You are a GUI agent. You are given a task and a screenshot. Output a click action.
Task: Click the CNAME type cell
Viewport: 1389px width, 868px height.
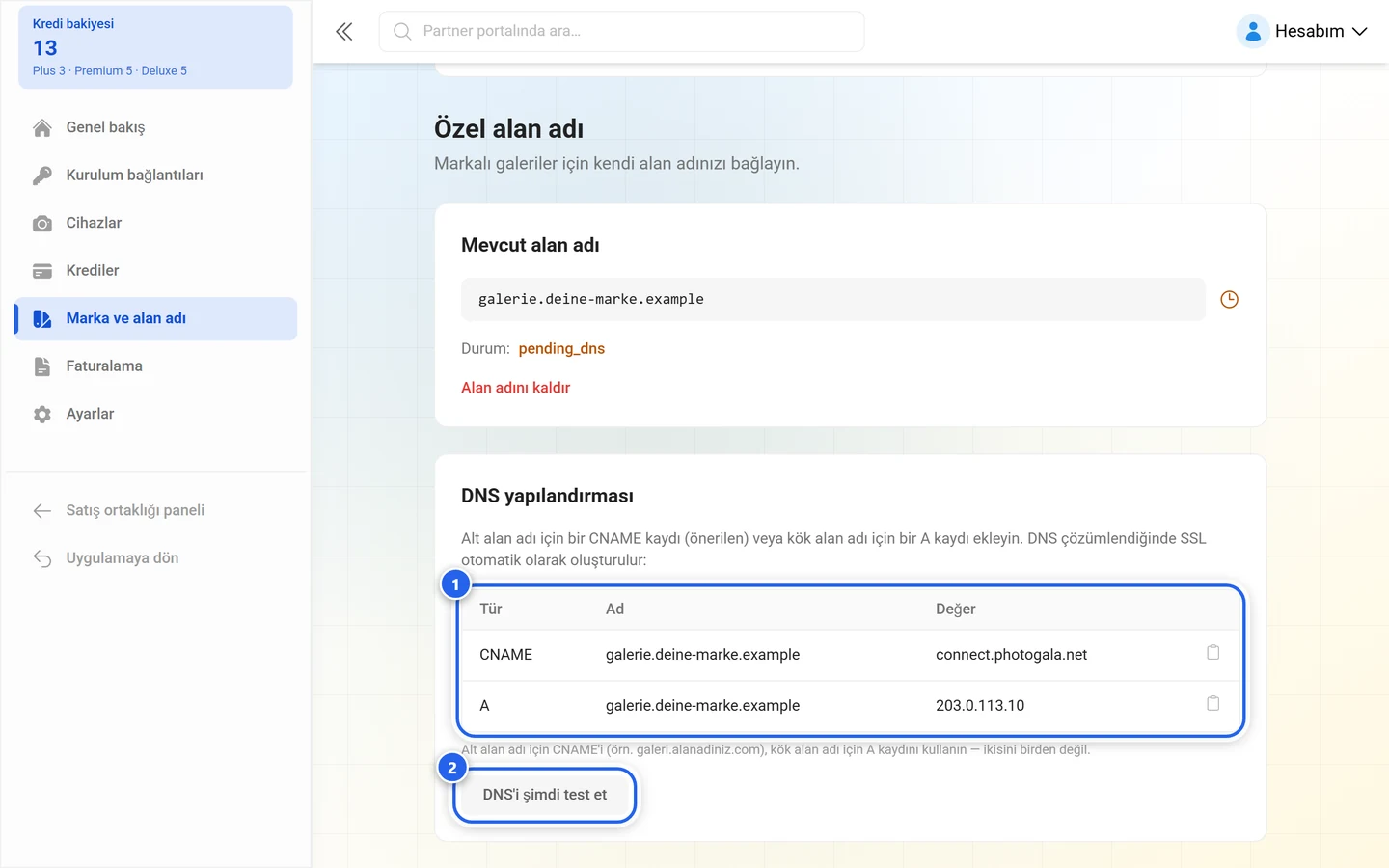click(x=505, y=655)
